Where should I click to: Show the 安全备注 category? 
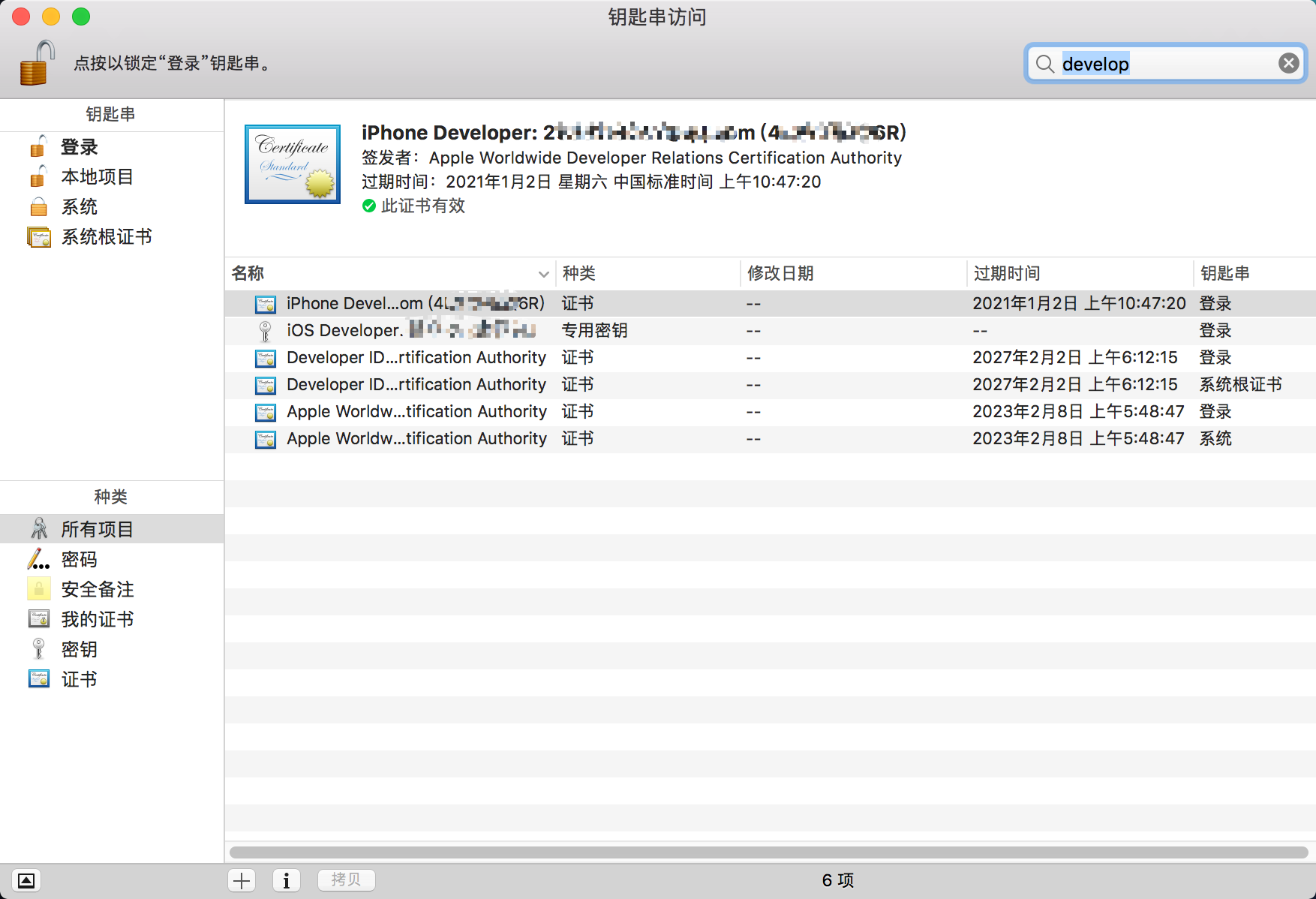click(x=97, y=590)
